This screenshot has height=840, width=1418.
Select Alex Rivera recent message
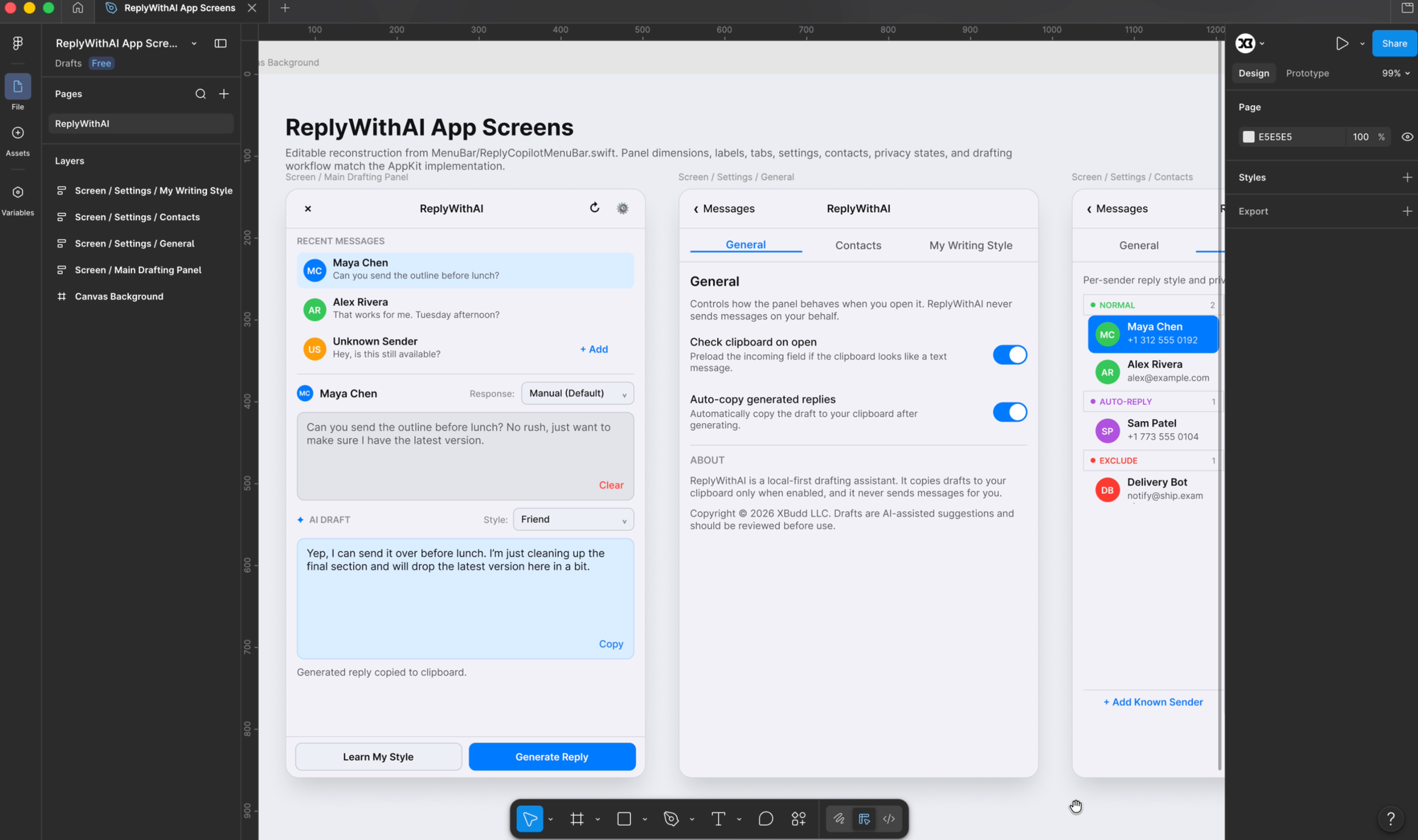pos(465,309)
